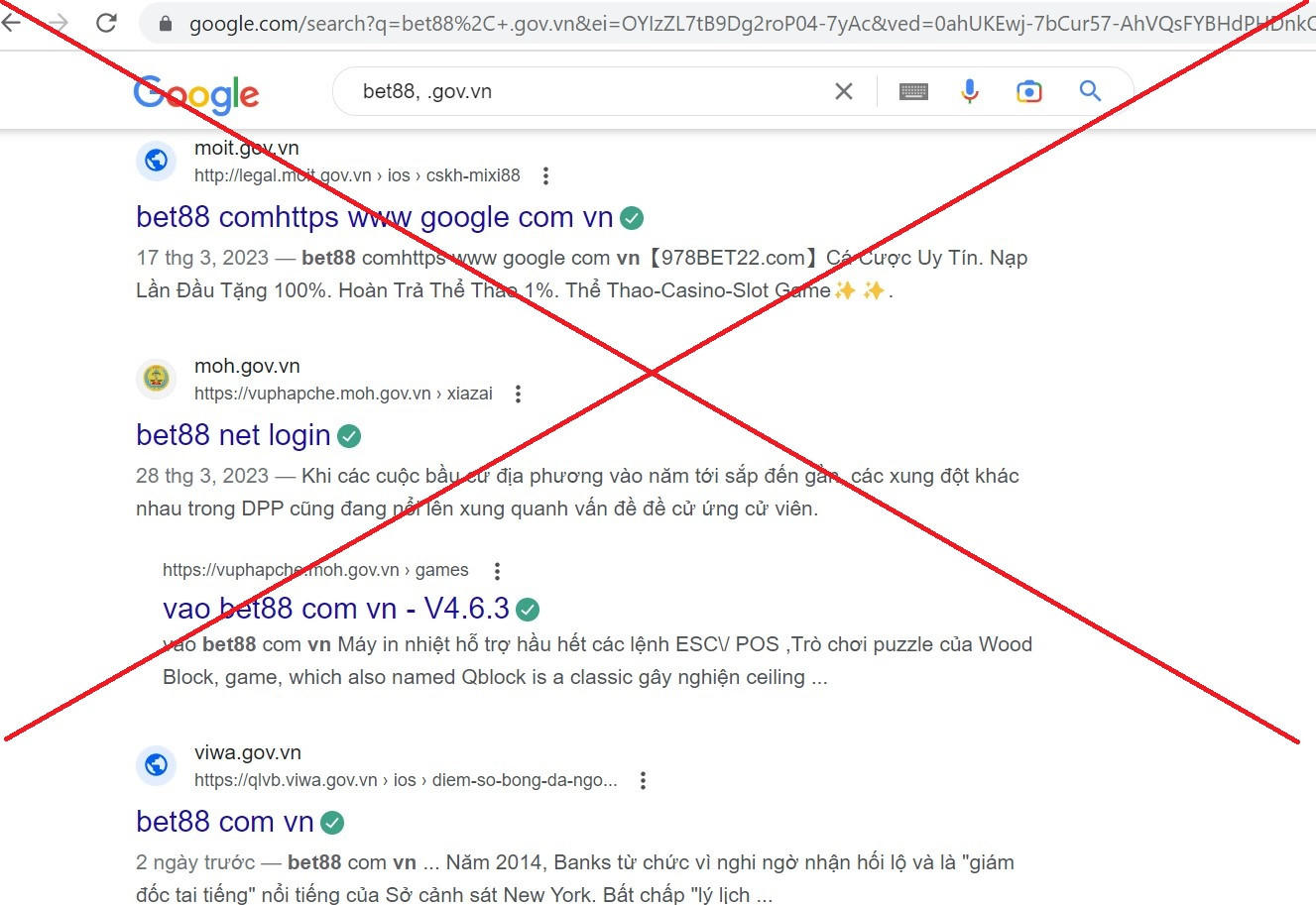Click the green verified badge beside 'bet88 net login'
The height and width of the screenshot is (905, 1316).
(x=349, y=436)
